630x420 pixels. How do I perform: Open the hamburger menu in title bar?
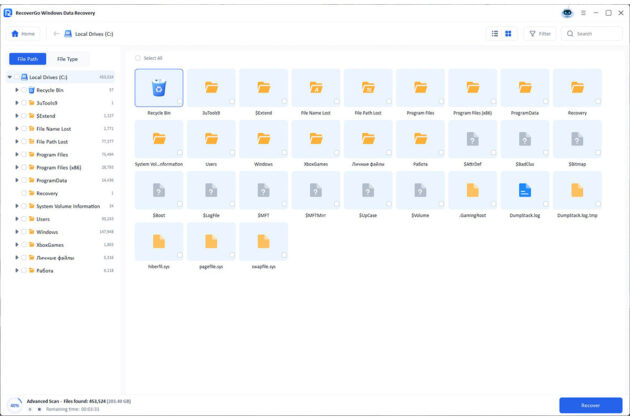coord(583,13)
